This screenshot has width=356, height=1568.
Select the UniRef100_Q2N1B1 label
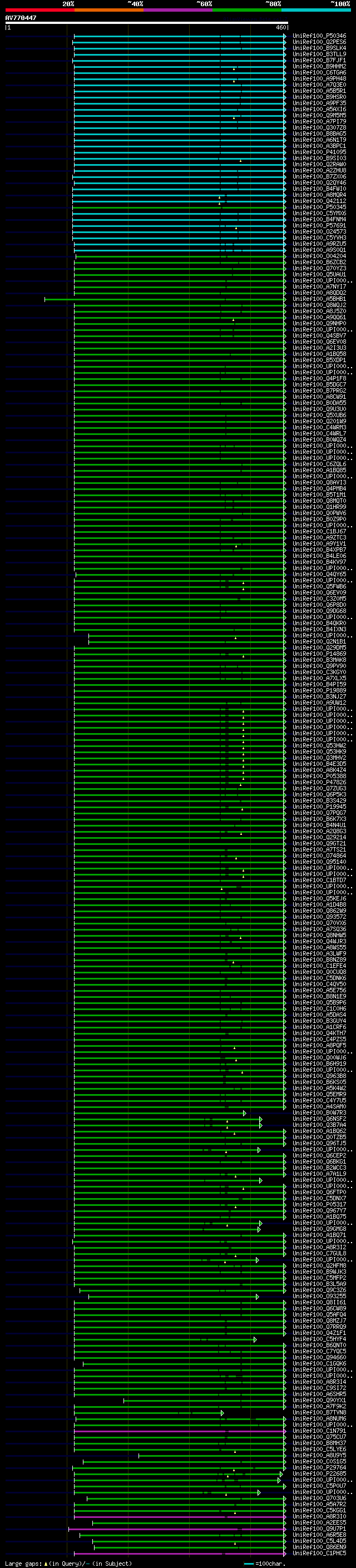tap(319, 641)
